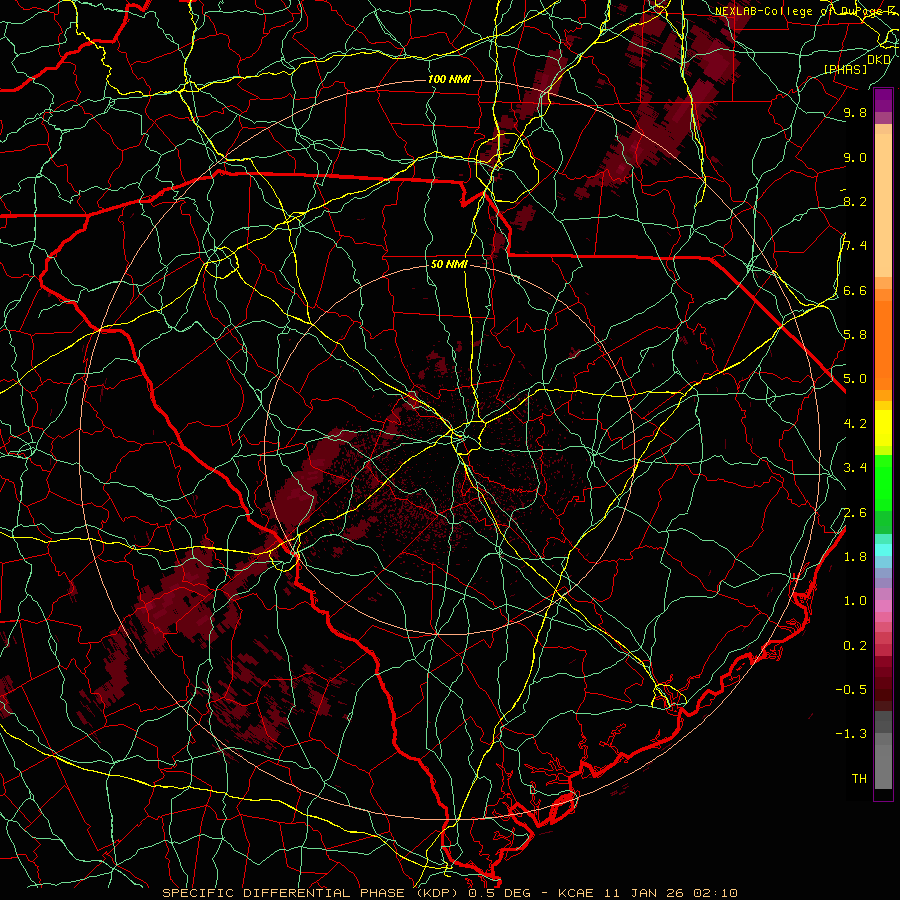Click the 1.8 legend value

point(855,557)
